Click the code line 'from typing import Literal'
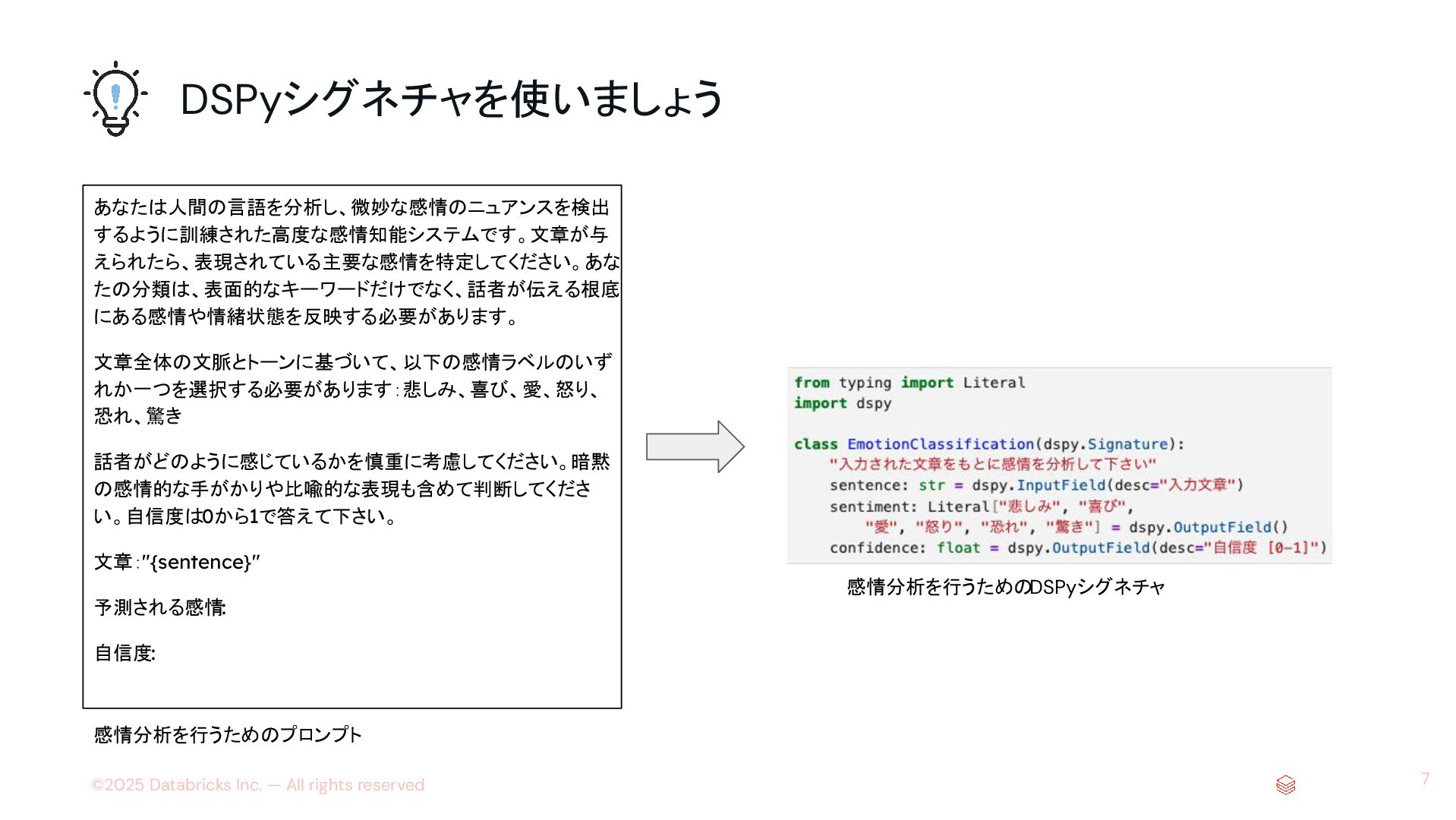This screenshot has width=1456, height=820. tap(909, 383)
